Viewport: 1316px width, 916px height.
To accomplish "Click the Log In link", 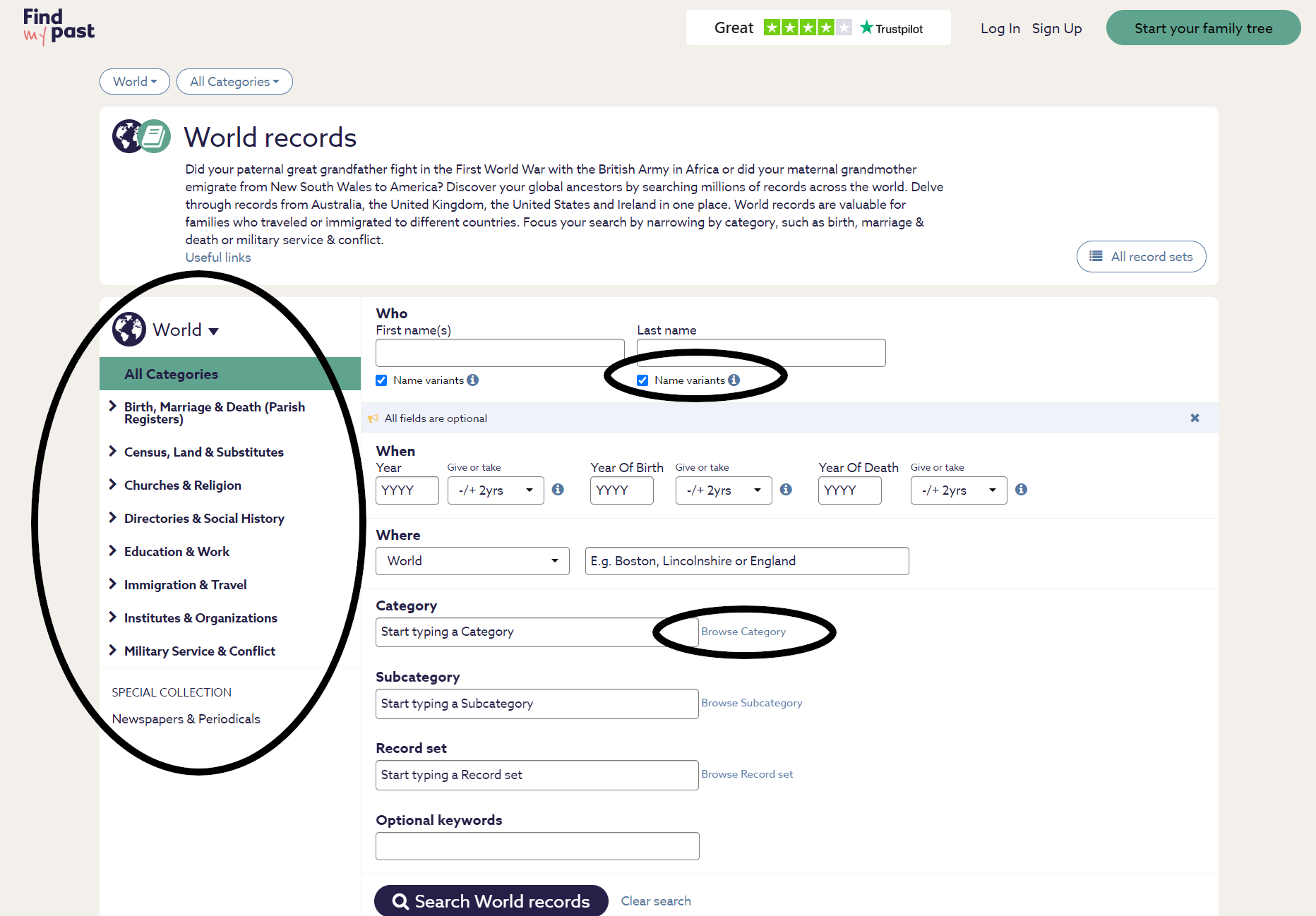I will (x=1000, y=28).
